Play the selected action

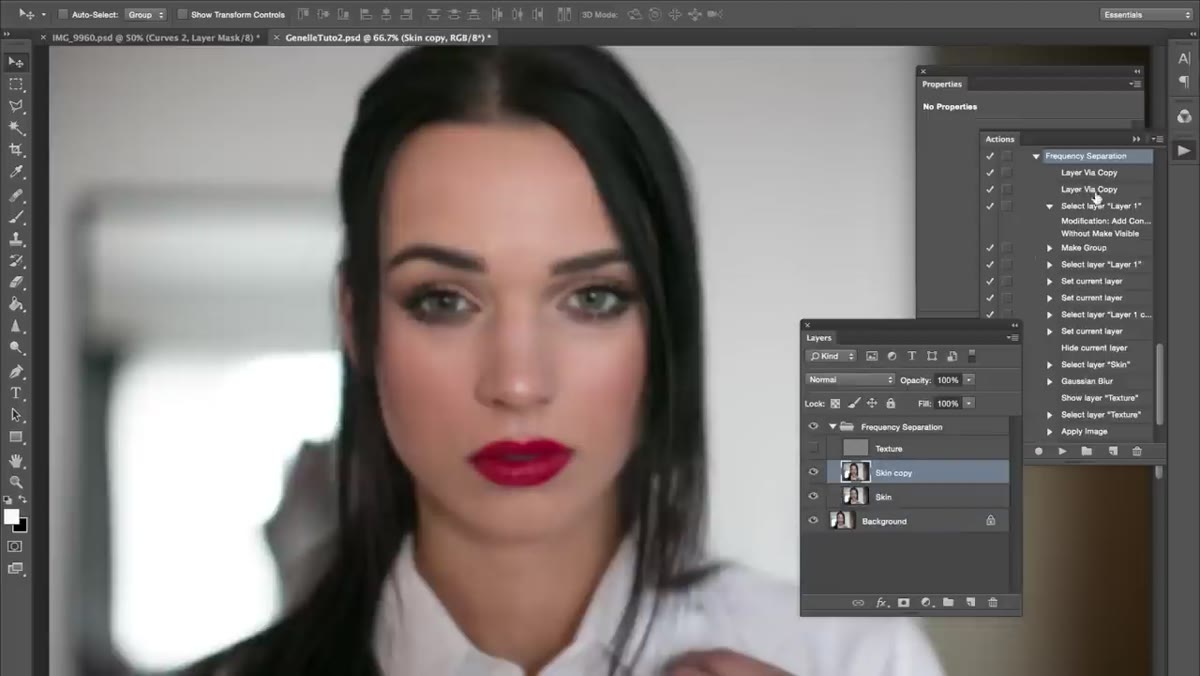coord(1062,451)
